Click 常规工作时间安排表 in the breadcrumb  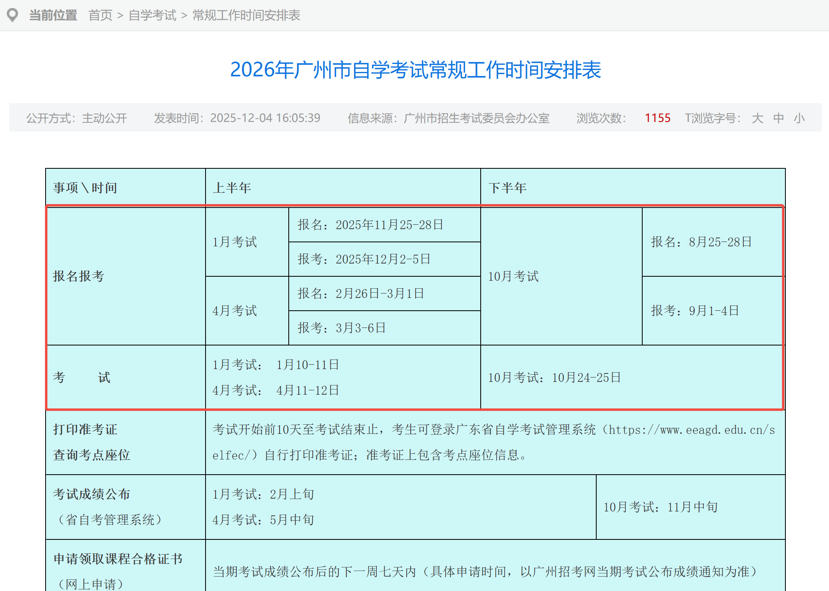[x=246, y=15]
